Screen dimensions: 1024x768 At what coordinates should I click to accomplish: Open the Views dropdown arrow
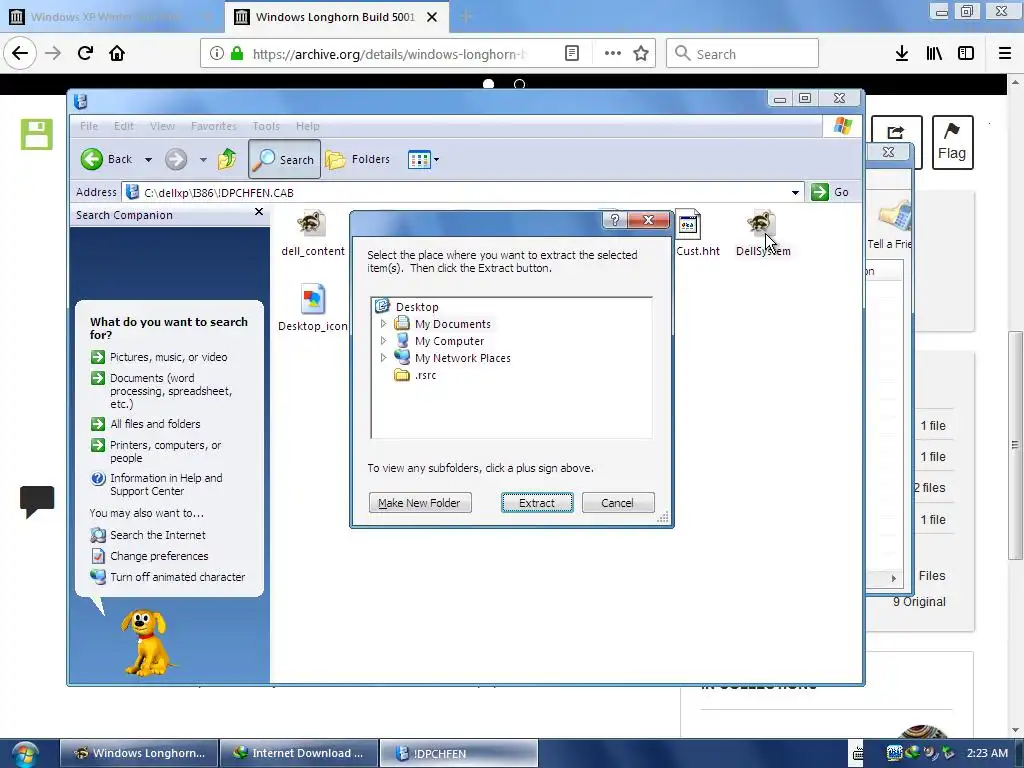(436, 159)
